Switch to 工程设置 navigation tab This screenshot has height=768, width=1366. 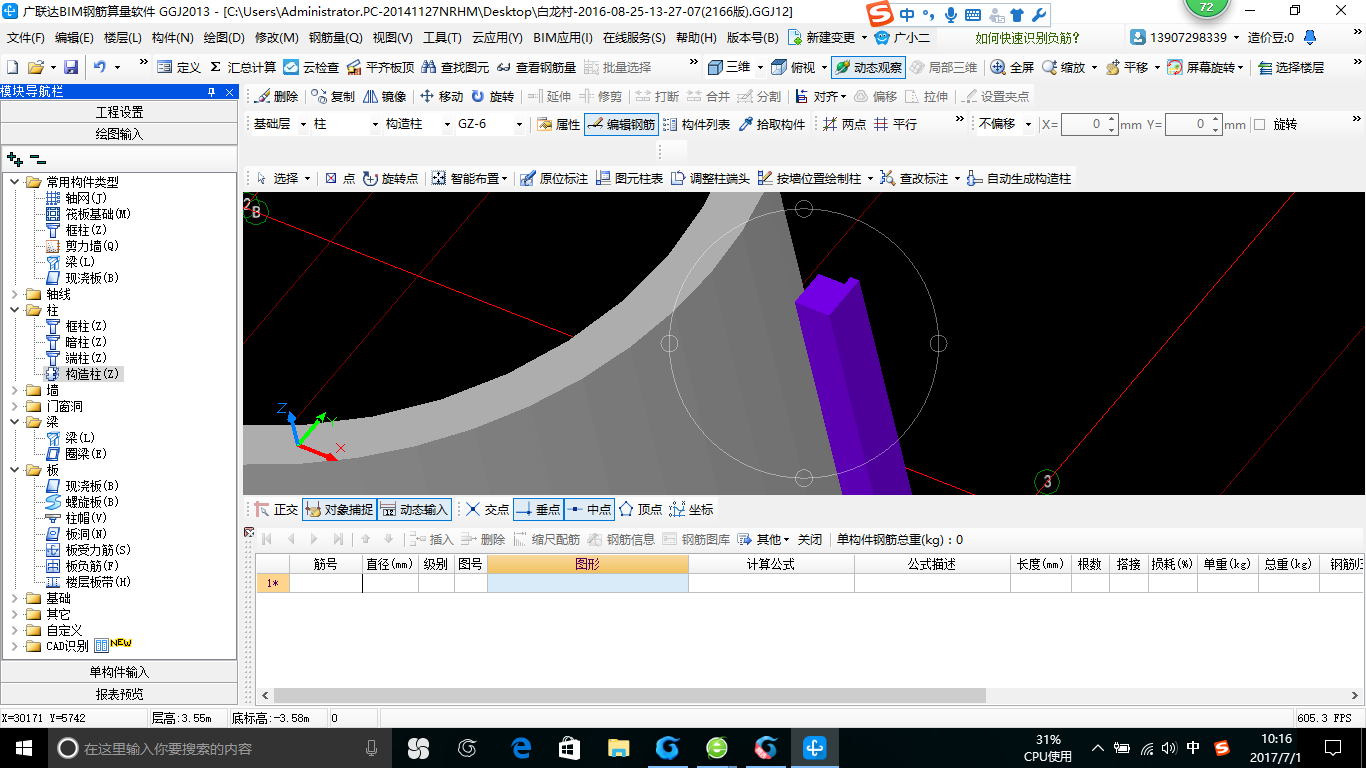(119, 112)
